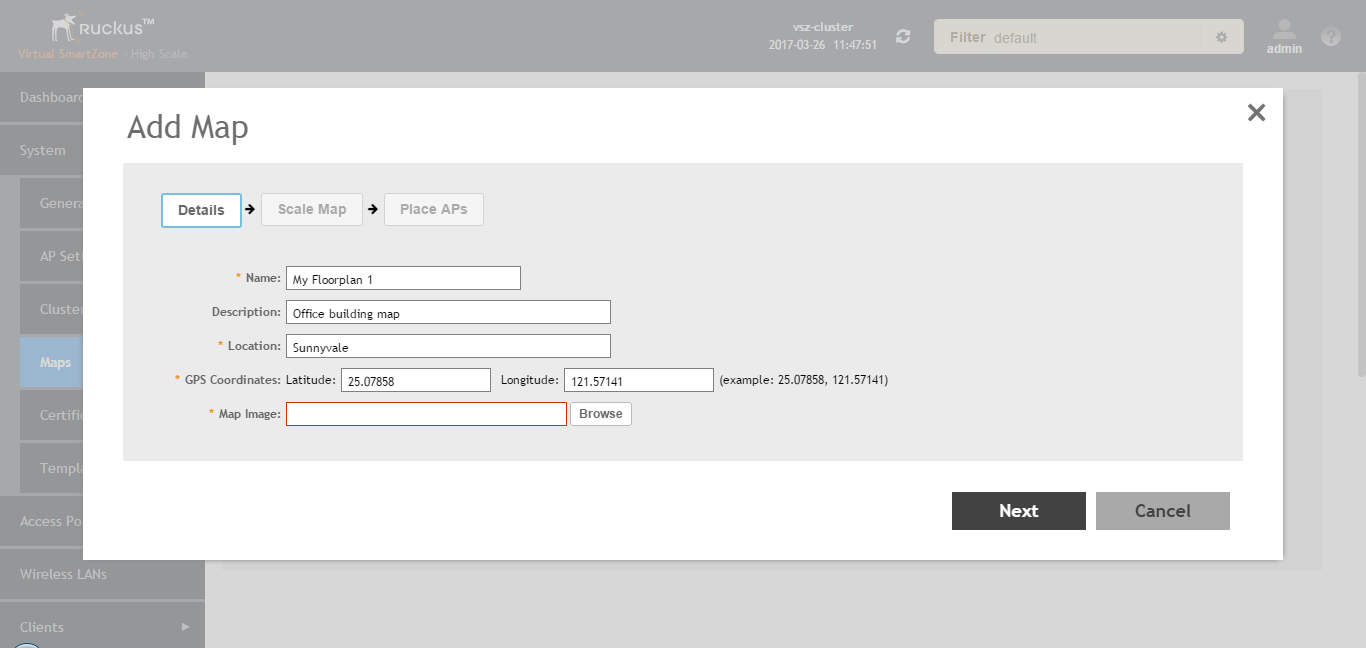
Task: Close the Add Map dialog
Action: tap(1256, 113)
